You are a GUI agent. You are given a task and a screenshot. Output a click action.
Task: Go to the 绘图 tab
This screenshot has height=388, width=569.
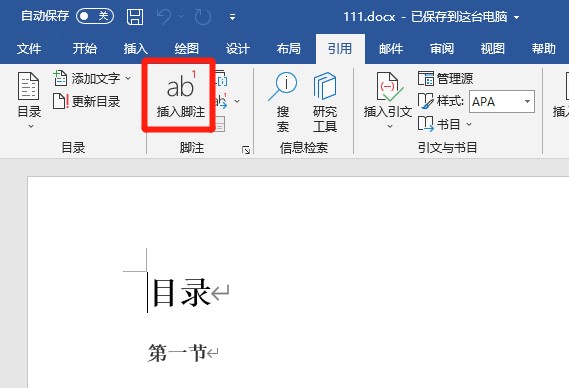pos(186,48)
